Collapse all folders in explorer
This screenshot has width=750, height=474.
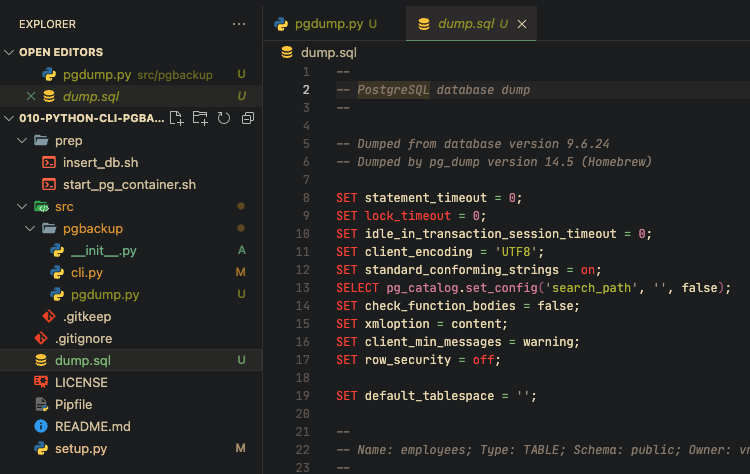[247, 118]
